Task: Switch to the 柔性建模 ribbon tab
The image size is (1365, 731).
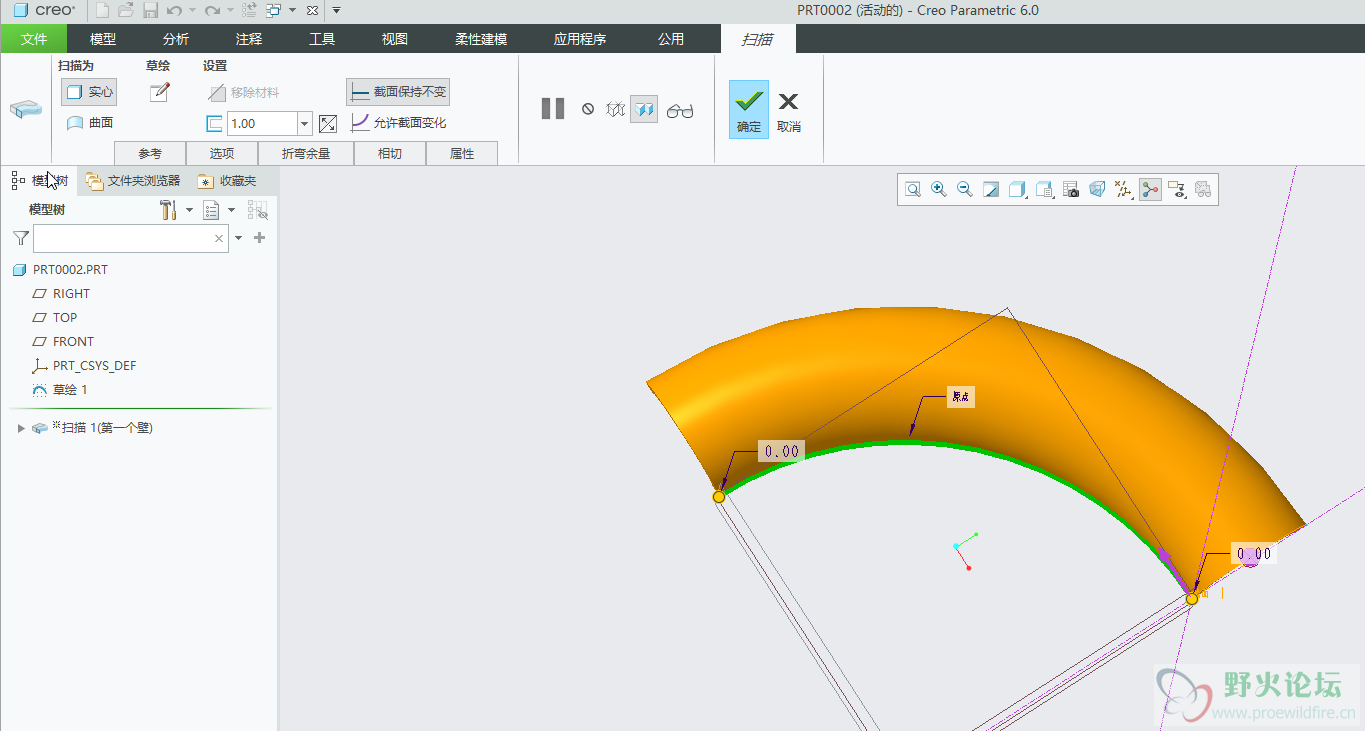Action: pos(481,39)
